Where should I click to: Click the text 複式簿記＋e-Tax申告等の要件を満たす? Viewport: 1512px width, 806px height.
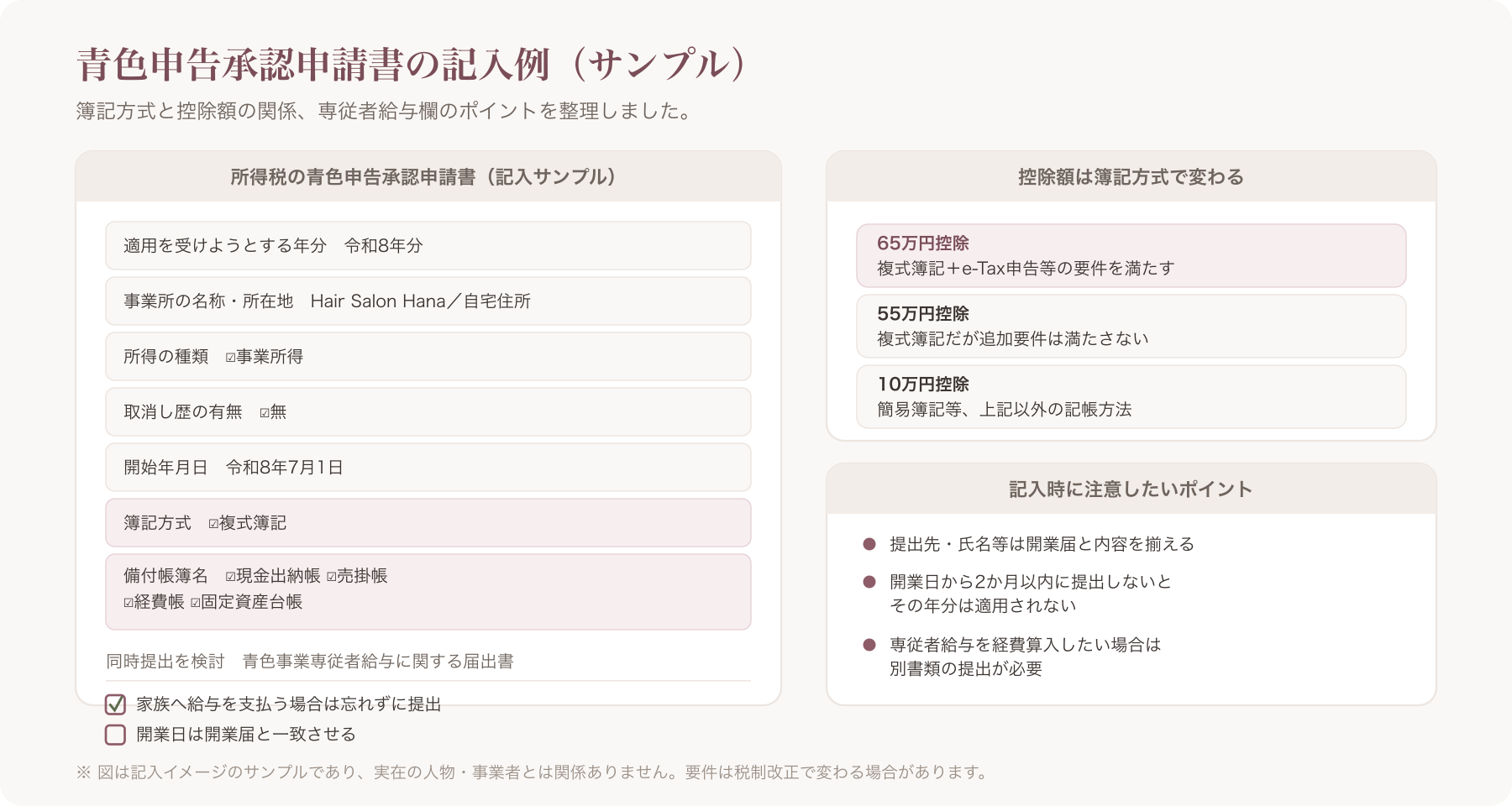[1026, 269]
